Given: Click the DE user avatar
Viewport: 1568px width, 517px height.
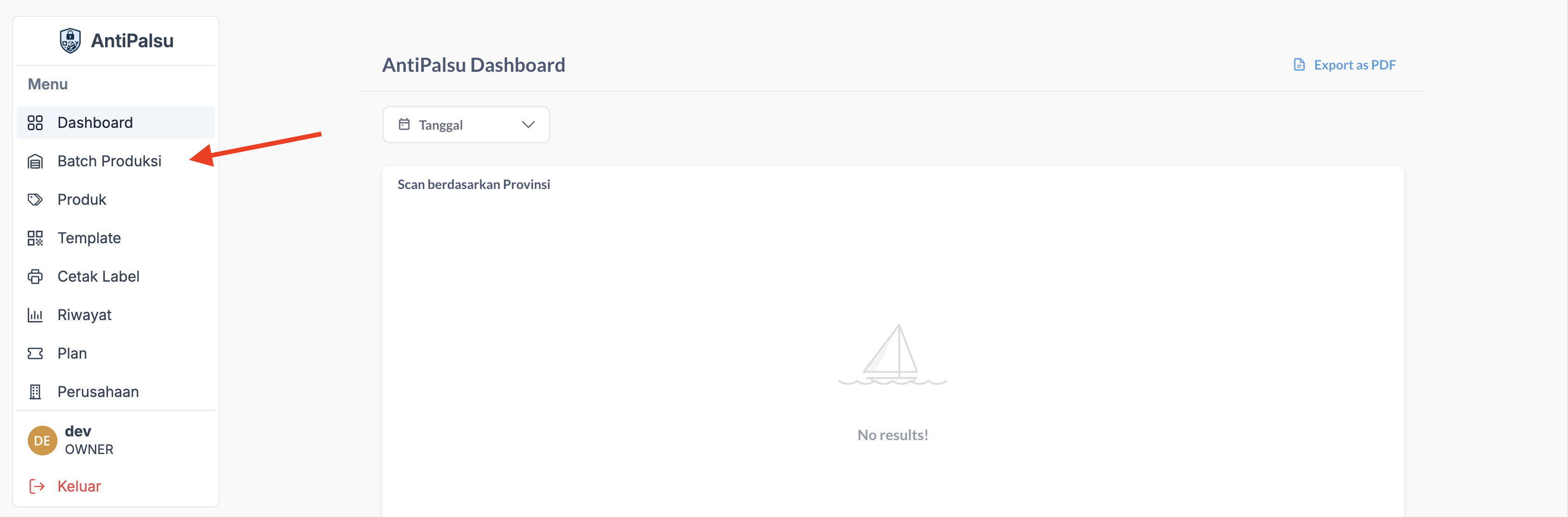Looking at the screenshot, I should (42, 440).
